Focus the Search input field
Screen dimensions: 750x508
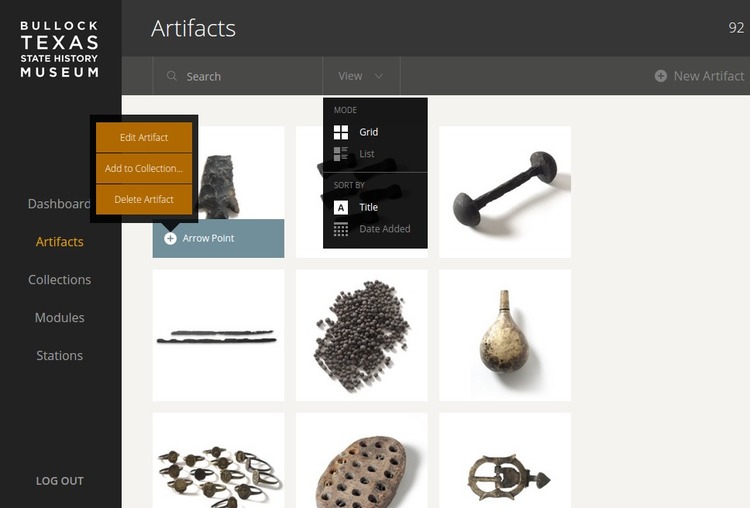click(x=238, y=76)
